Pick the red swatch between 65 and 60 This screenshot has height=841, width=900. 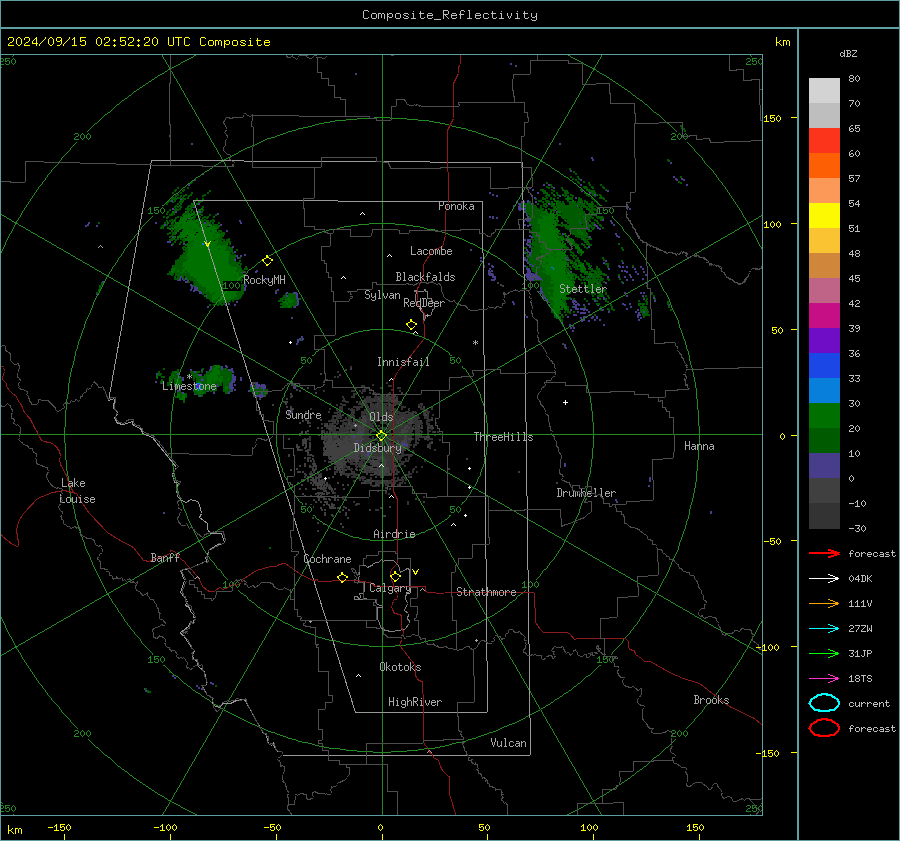coord(824,141)
